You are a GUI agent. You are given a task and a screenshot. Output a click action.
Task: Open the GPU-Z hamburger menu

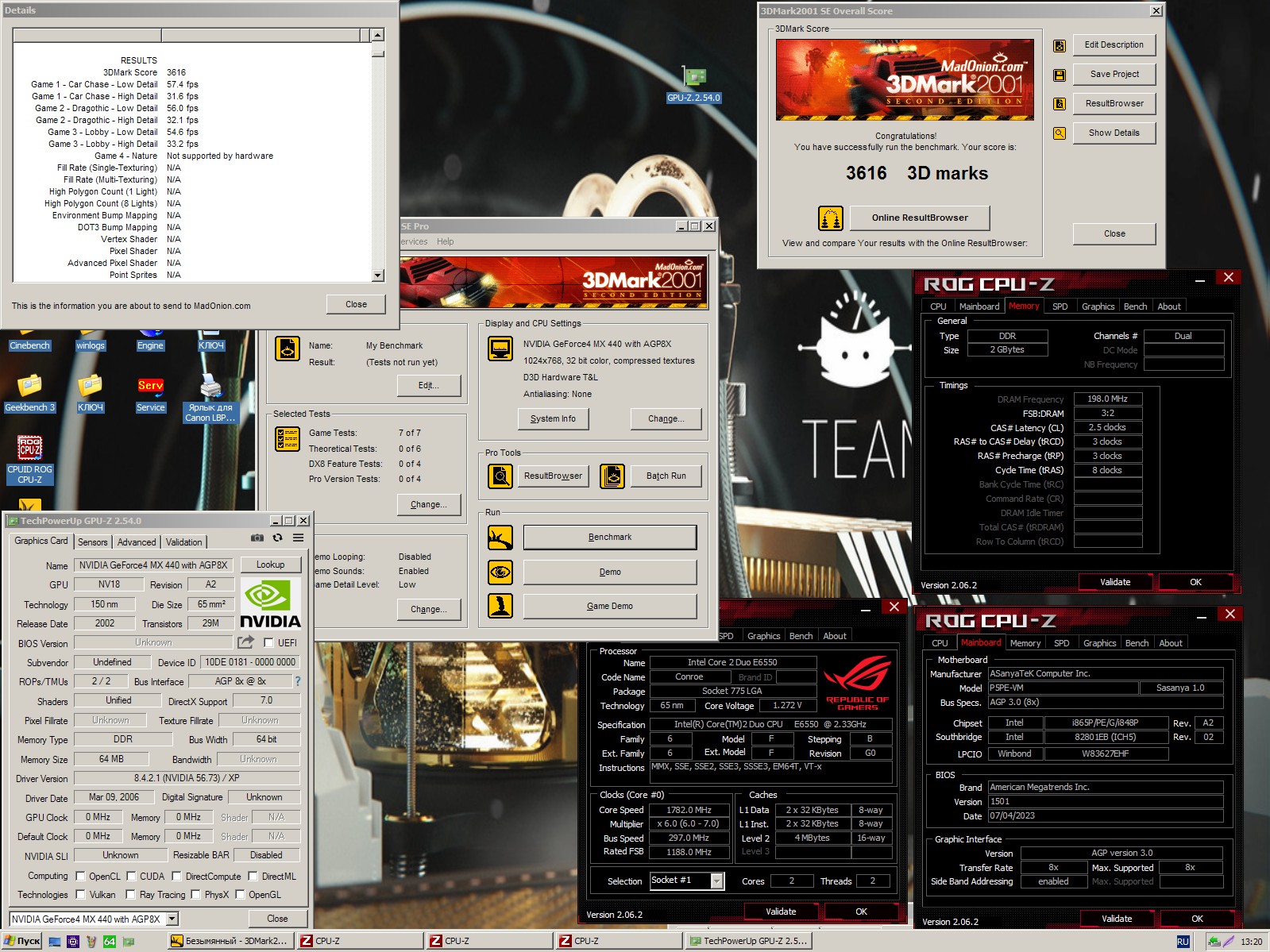coord(298,538)
